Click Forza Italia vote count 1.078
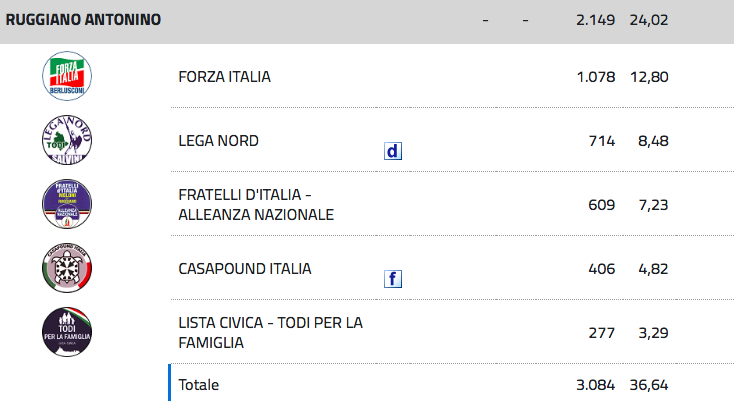Viewport: 734px width, 401px height. pyautogui.click(x=596, y=77)
